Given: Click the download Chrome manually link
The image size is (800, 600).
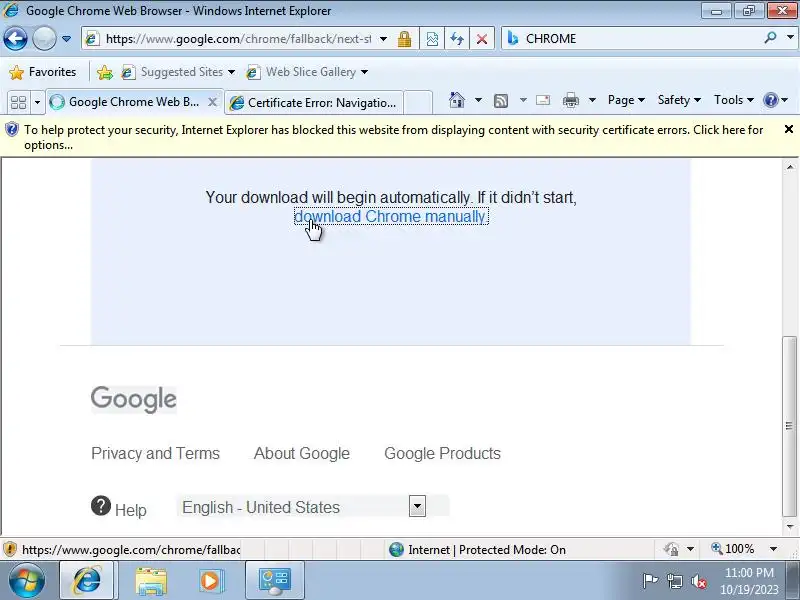Looking at the screenshot, I should (391, 216).
